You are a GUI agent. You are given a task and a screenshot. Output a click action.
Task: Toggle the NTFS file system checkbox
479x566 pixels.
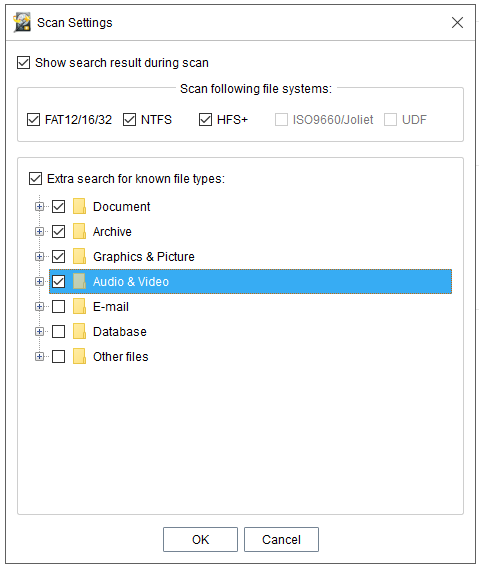(x=129, y=119)
